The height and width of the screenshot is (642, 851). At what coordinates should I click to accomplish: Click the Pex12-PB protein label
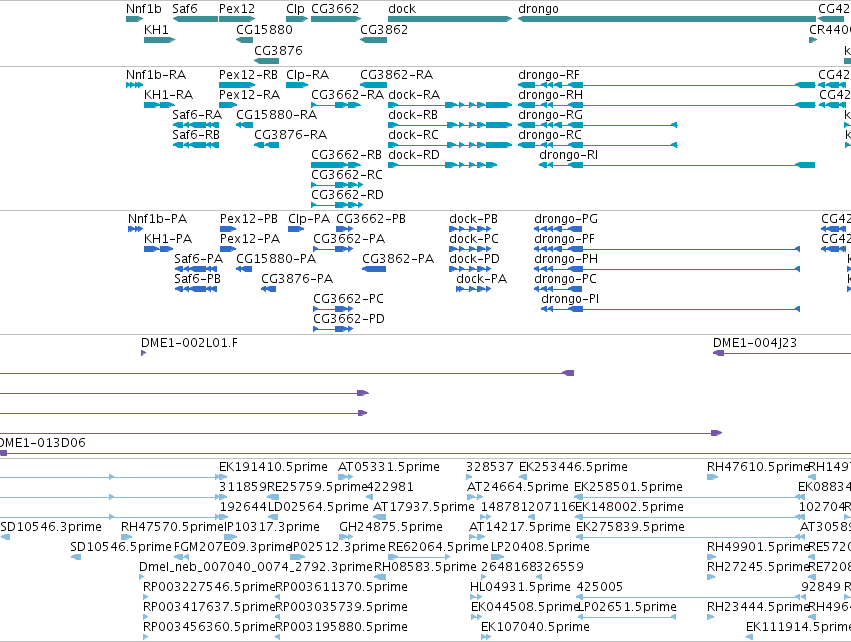249,219
